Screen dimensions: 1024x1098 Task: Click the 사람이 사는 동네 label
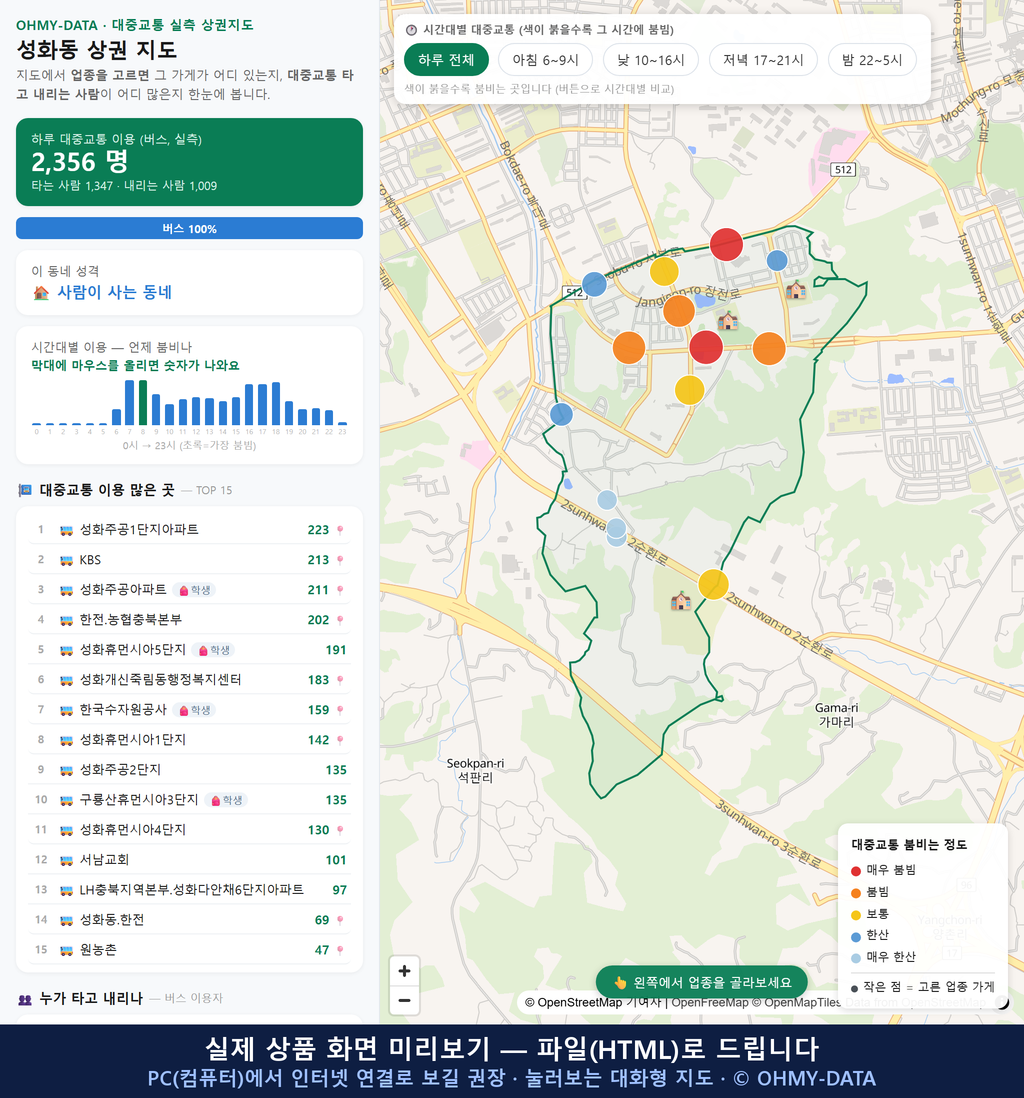(115, 293)
